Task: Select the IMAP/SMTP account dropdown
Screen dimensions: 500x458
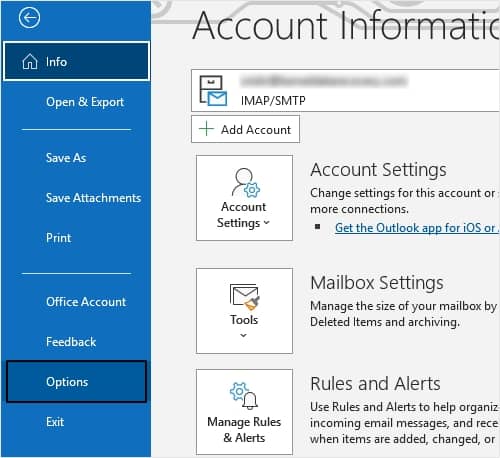Action: [345, 91]
